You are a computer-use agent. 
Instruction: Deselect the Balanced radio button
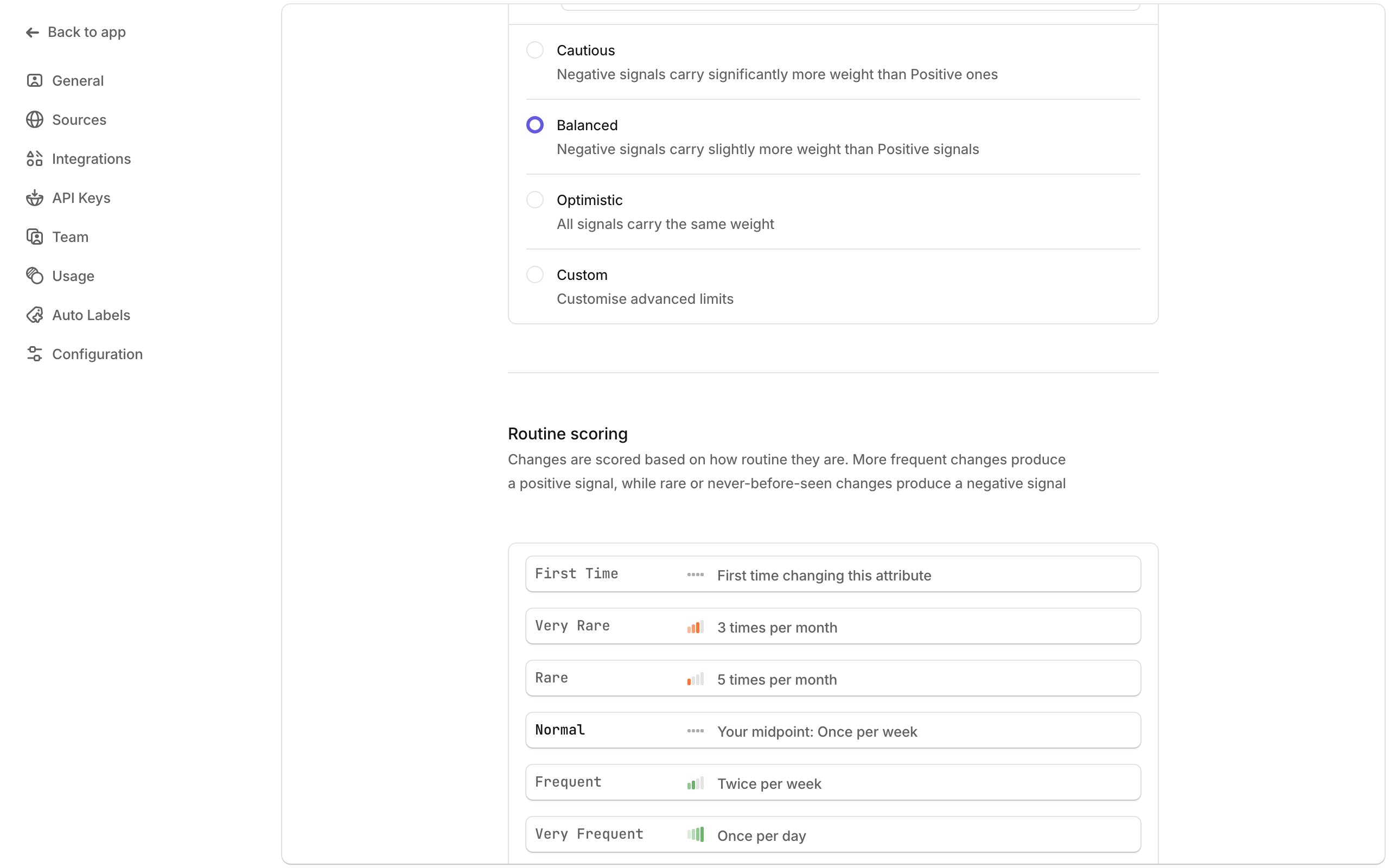tap(535, 125)
